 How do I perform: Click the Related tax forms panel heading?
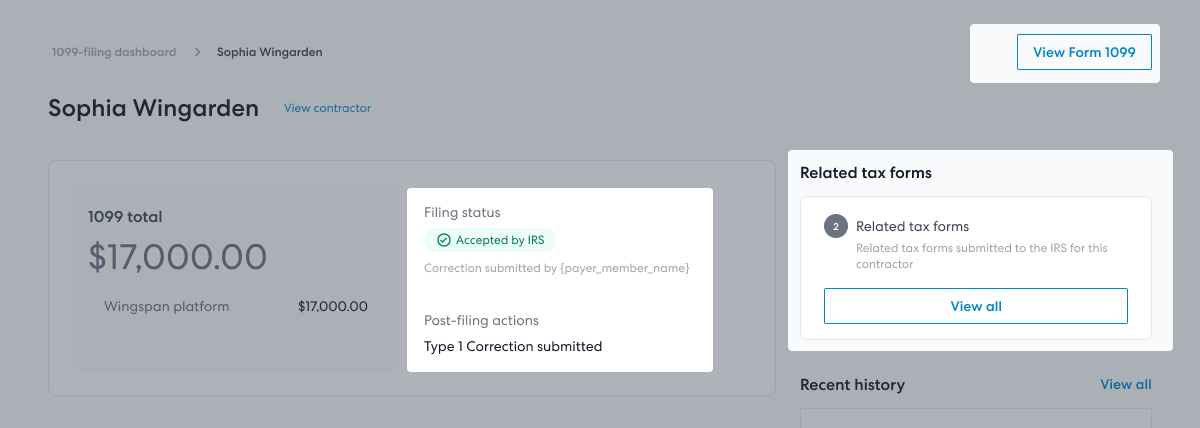point(866,173)
